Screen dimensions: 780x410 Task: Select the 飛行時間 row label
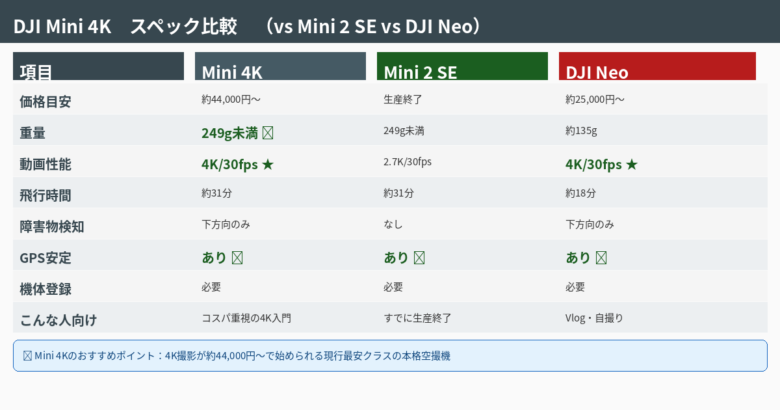tap(45, 196)
